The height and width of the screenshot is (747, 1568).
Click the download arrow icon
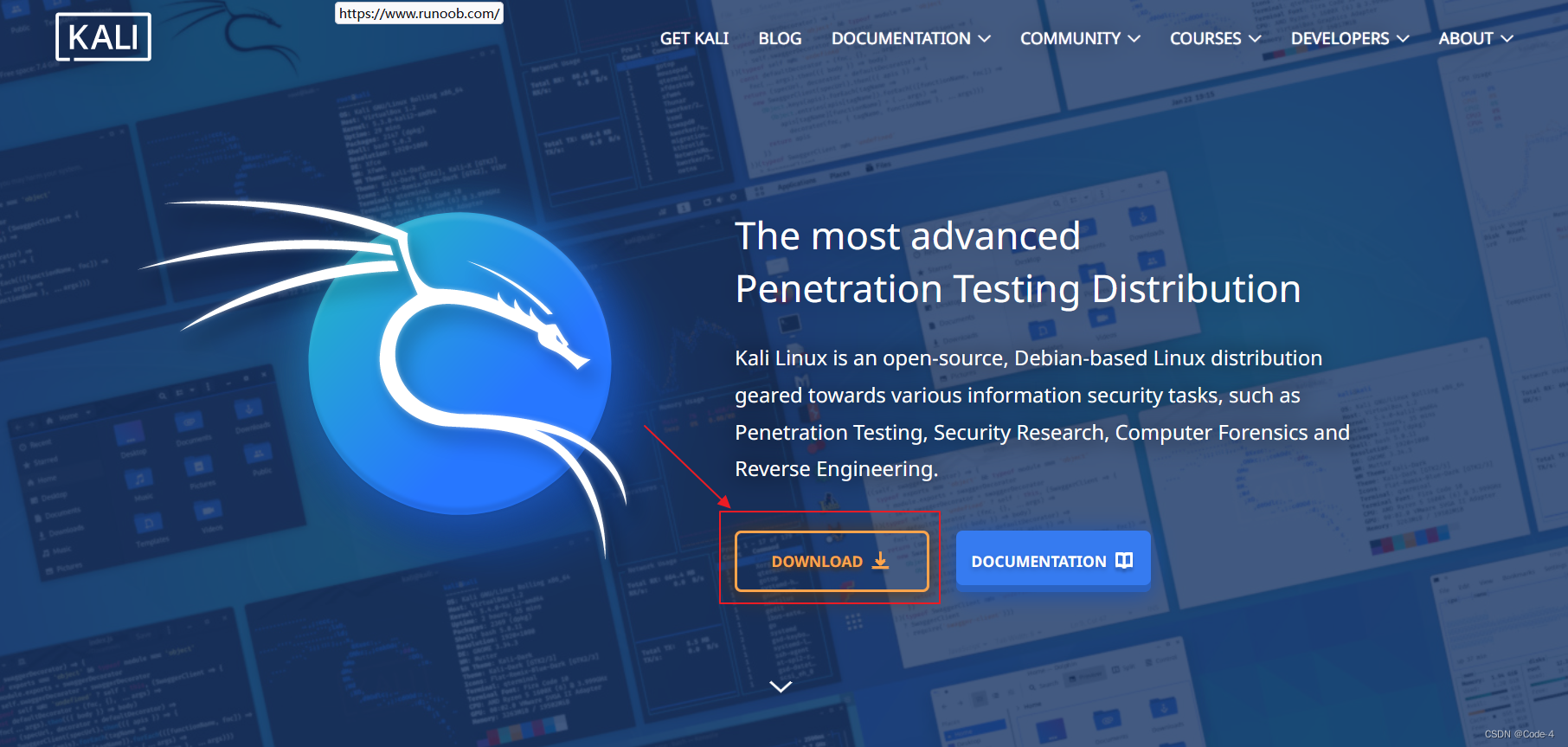pyautogui.click(x=880, y=561)
